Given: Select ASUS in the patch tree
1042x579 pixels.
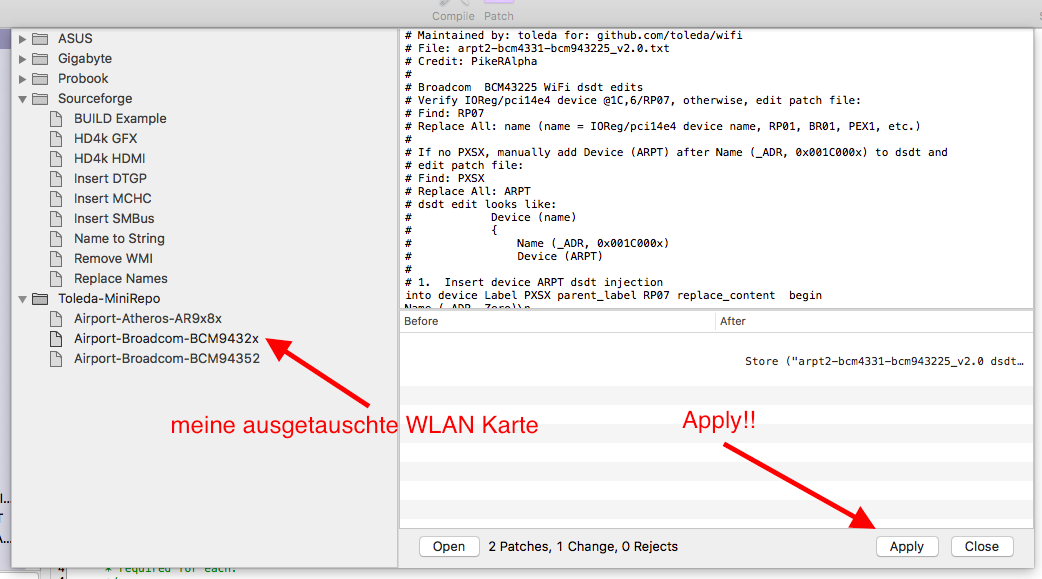Looking at the screenshot, I should 75,39.
